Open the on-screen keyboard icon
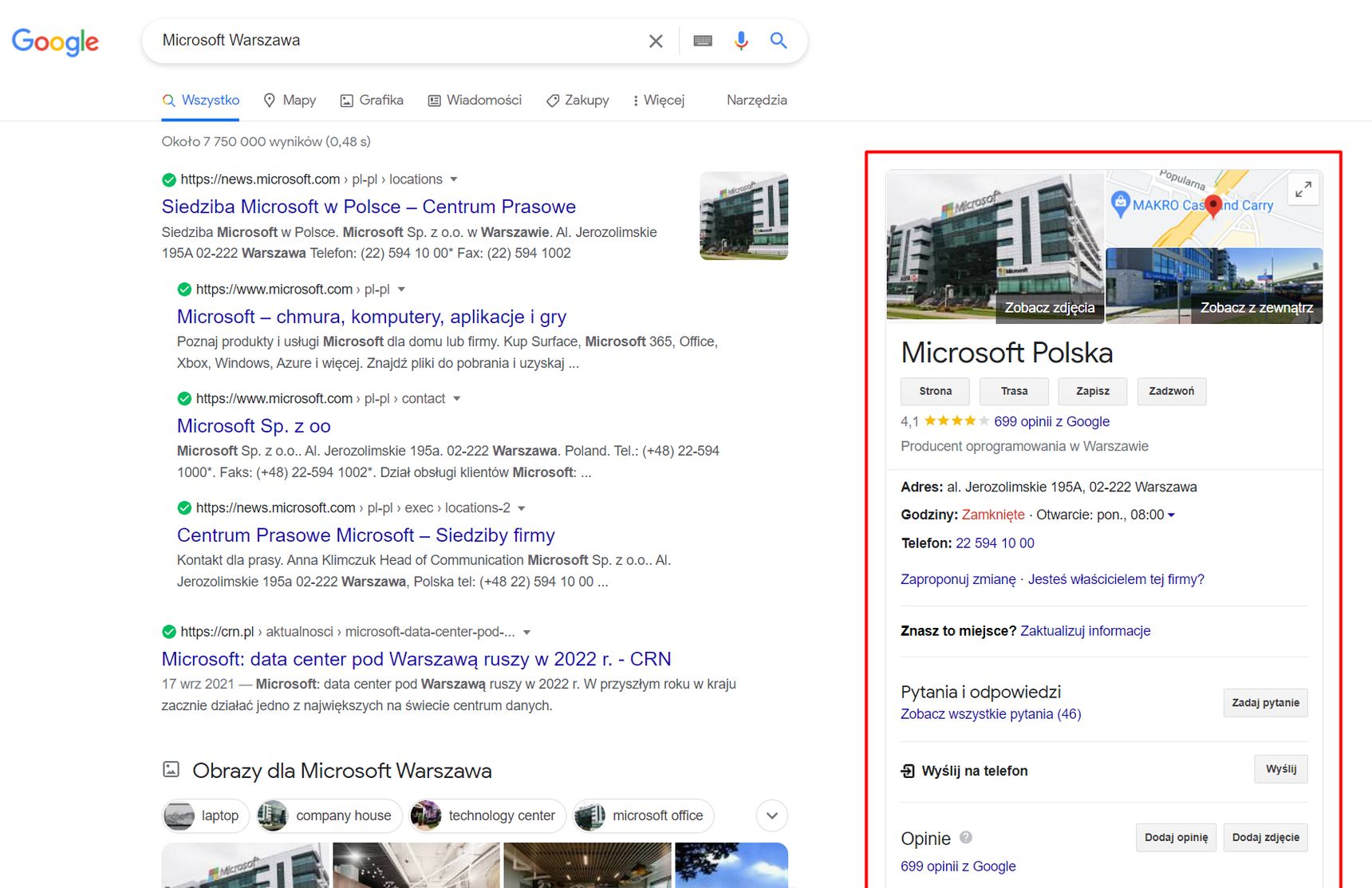This screenshot has height=888, width=1372. 703,41
